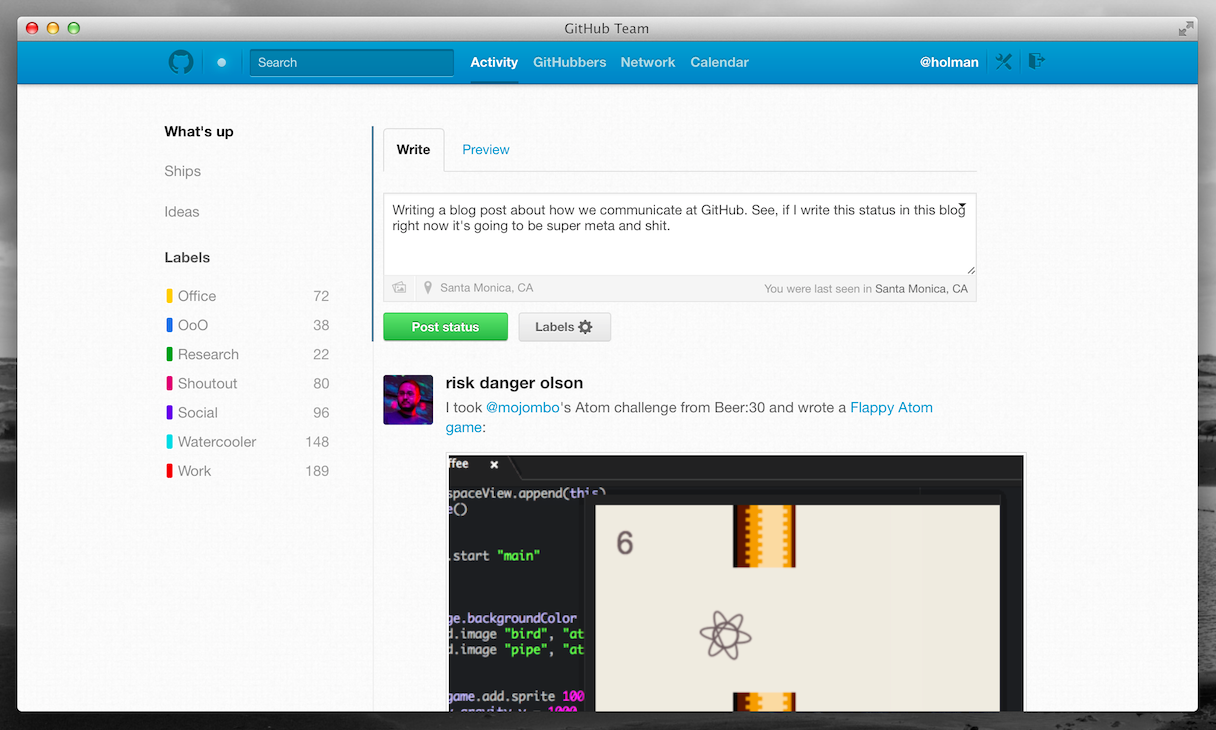Switch to the Calendar page

point(719,62)
